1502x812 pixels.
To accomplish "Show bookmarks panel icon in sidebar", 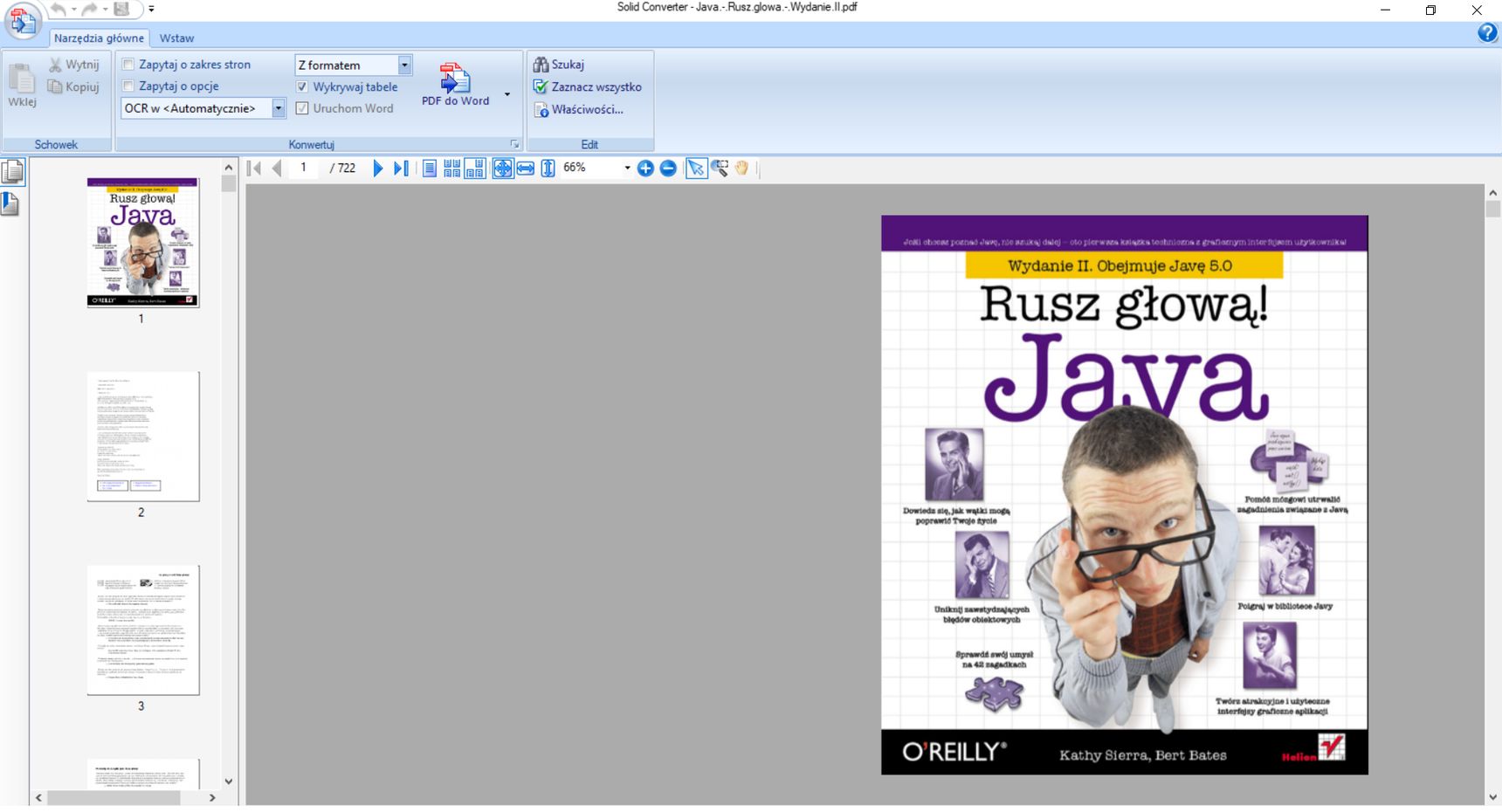I will click(10, 204).
